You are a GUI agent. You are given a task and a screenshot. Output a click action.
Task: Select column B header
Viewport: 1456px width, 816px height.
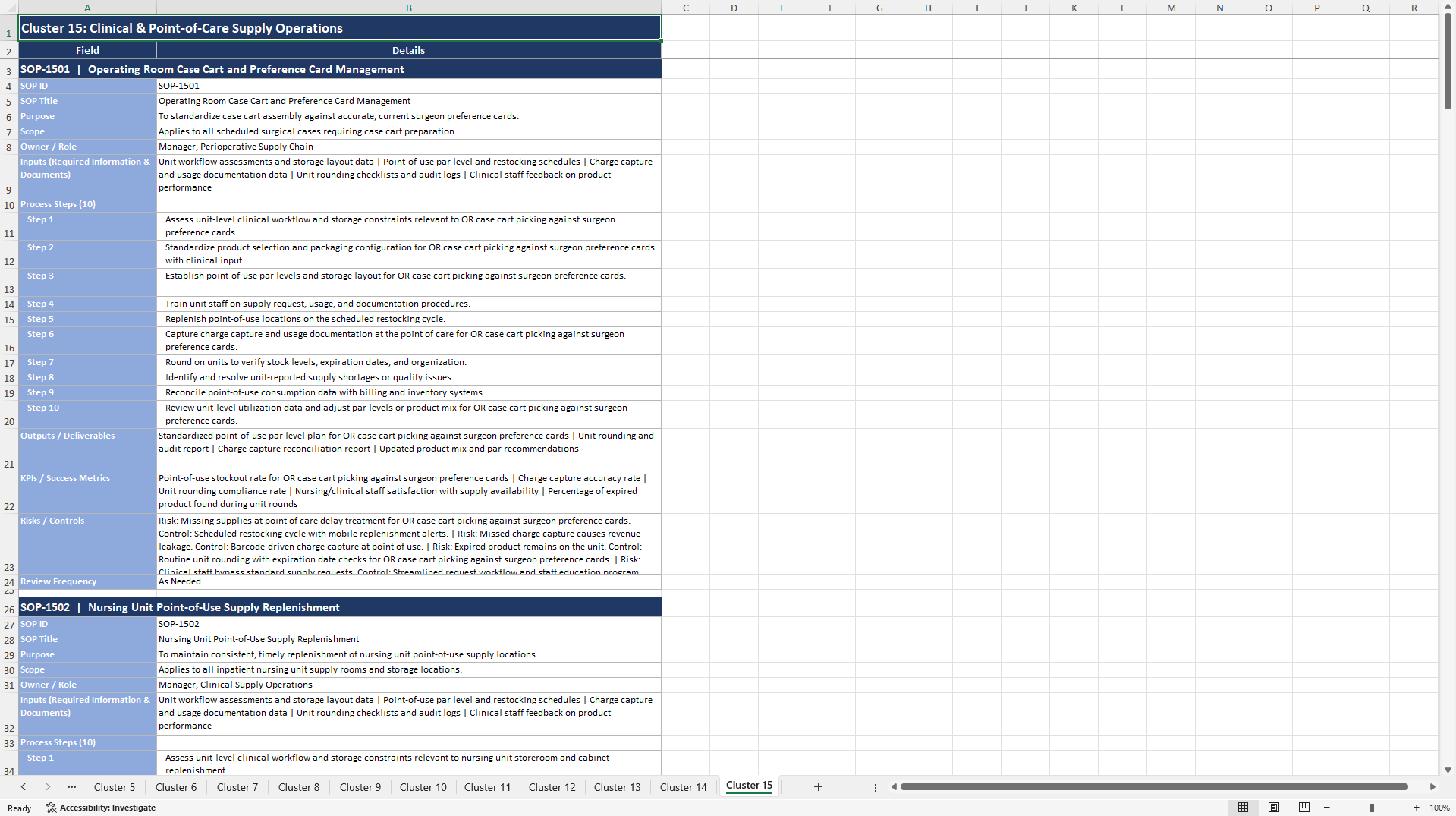pos(409,8)
